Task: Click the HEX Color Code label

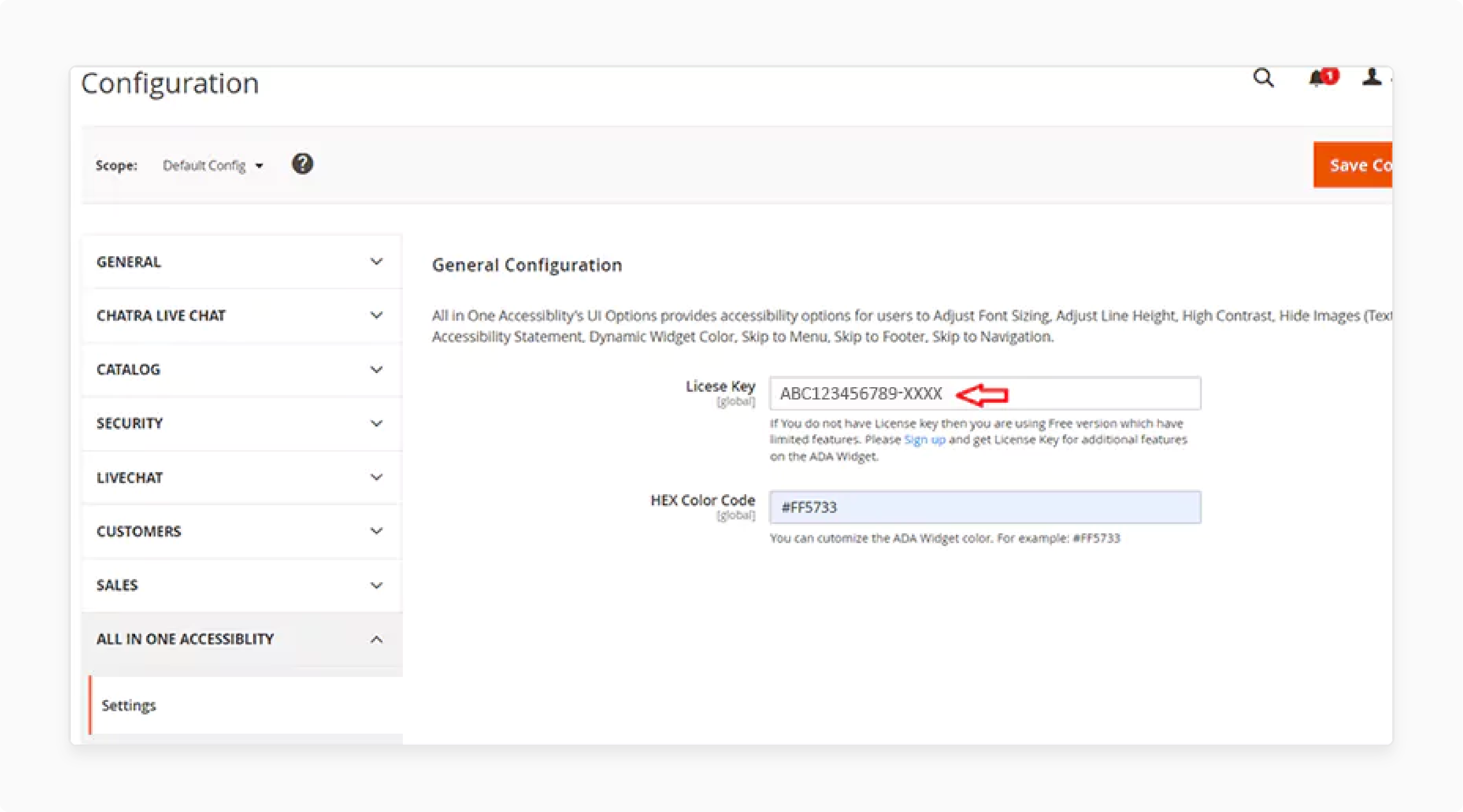Action: (x=703, y=500)
